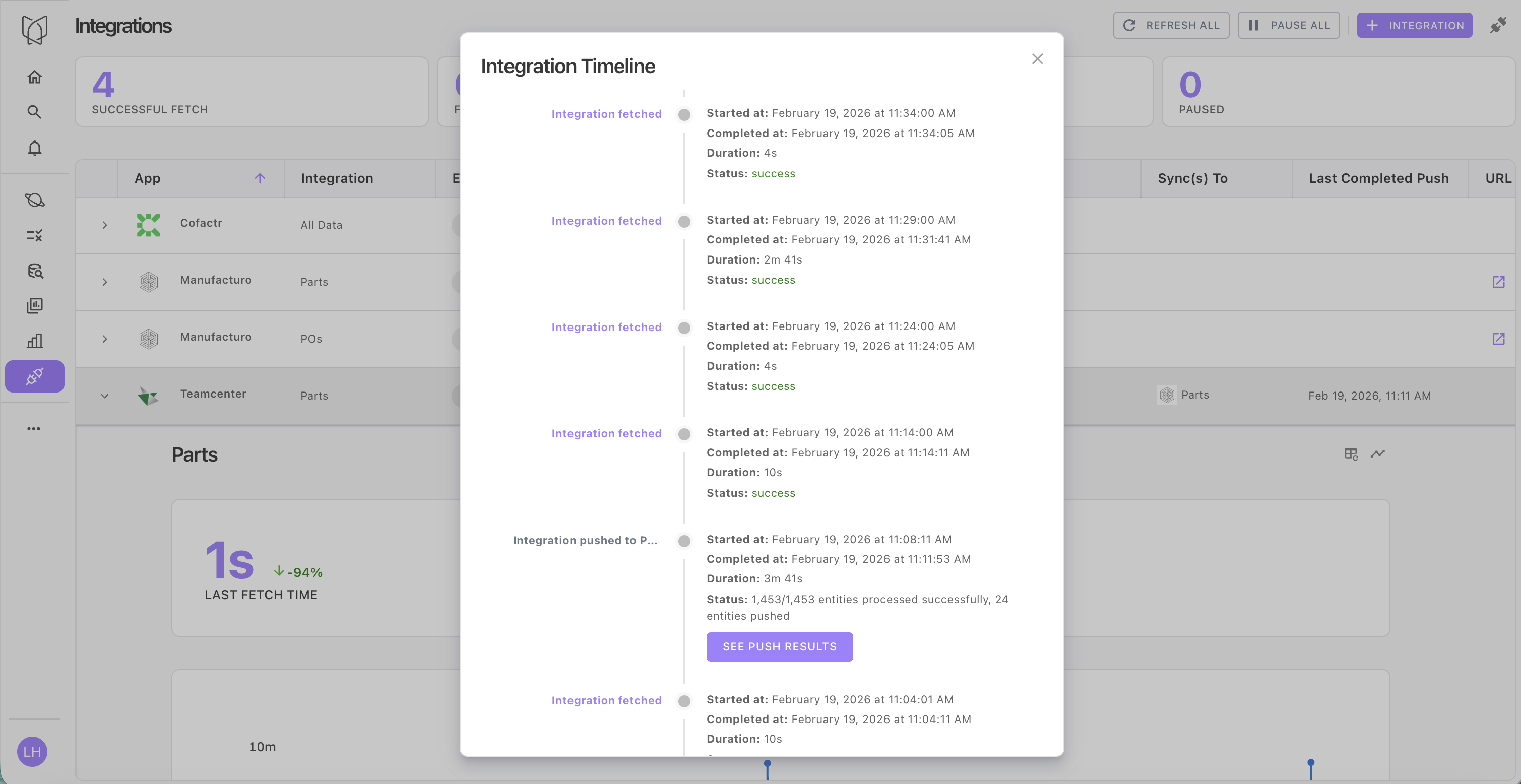This screenshot has width=1521, height=784.
Task: Open the LH user avatar menu
Action: coord(32,752)
